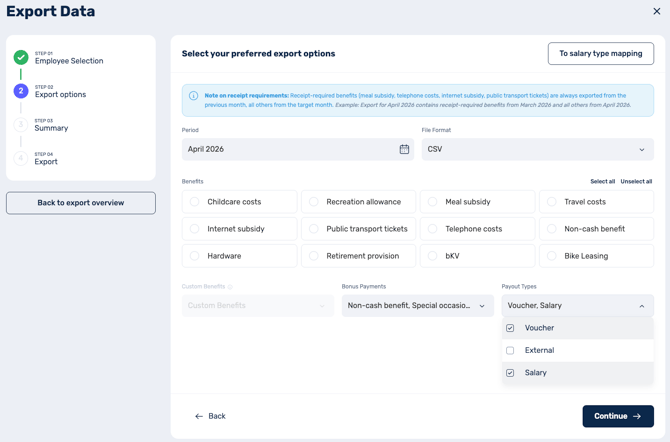The image size is (670, 442).
Task: Click the Select all link
Action: [602, 182]
